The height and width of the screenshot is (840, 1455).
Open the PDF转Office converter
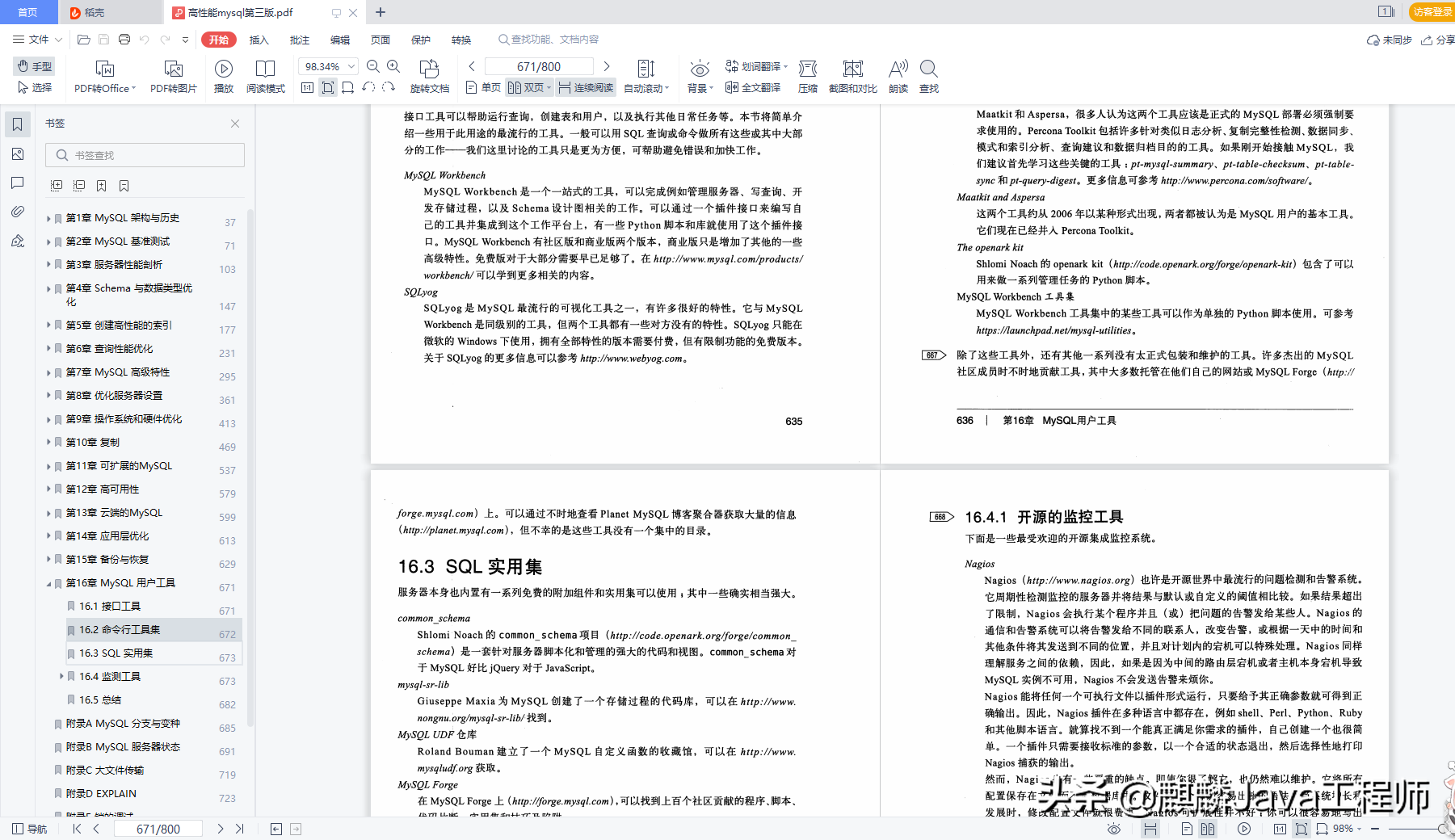pos(105,77)
